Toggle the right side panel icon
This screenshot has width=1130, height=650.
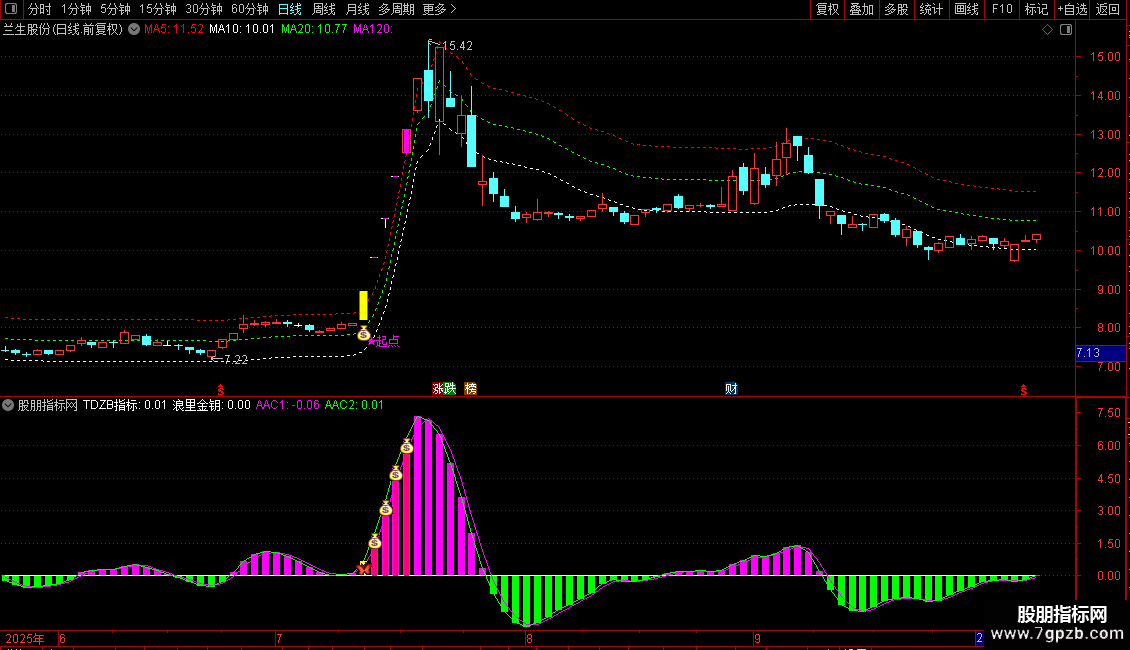click(1066, 30)
